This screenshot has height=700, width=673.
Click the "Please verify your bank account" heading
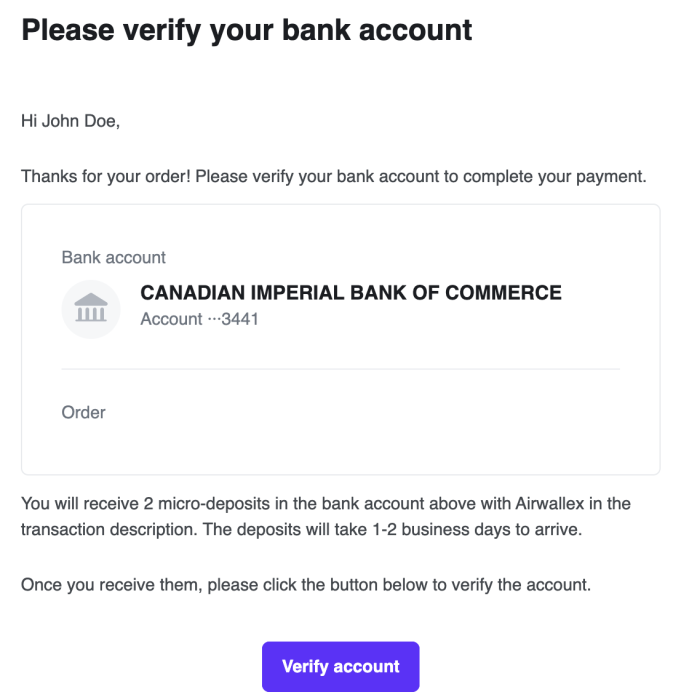(x=246, y=29)
